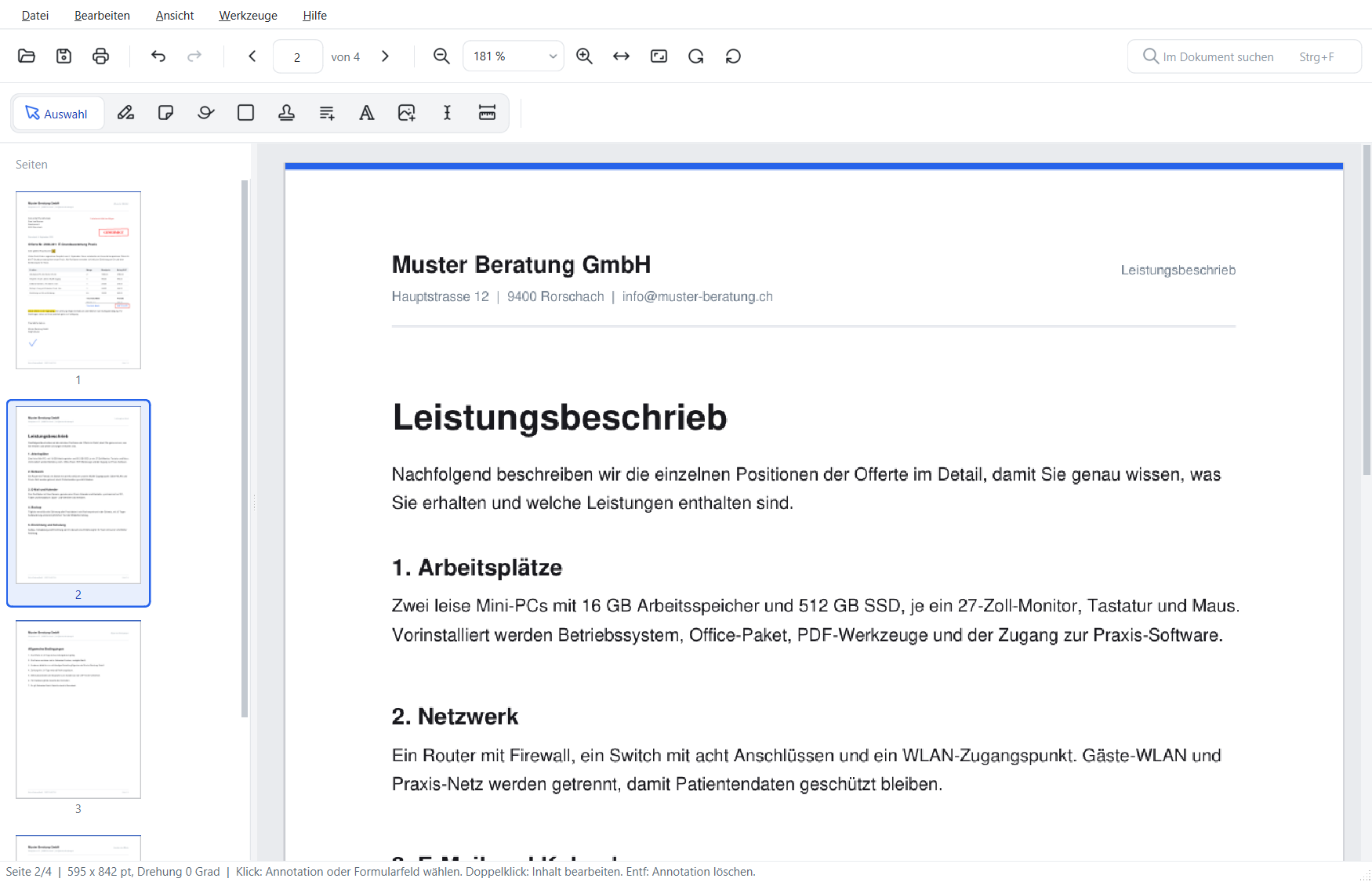Select page 3 thumbnail
The width and height of the screenshot is (1372, 882).
click(x=78, y=710)
